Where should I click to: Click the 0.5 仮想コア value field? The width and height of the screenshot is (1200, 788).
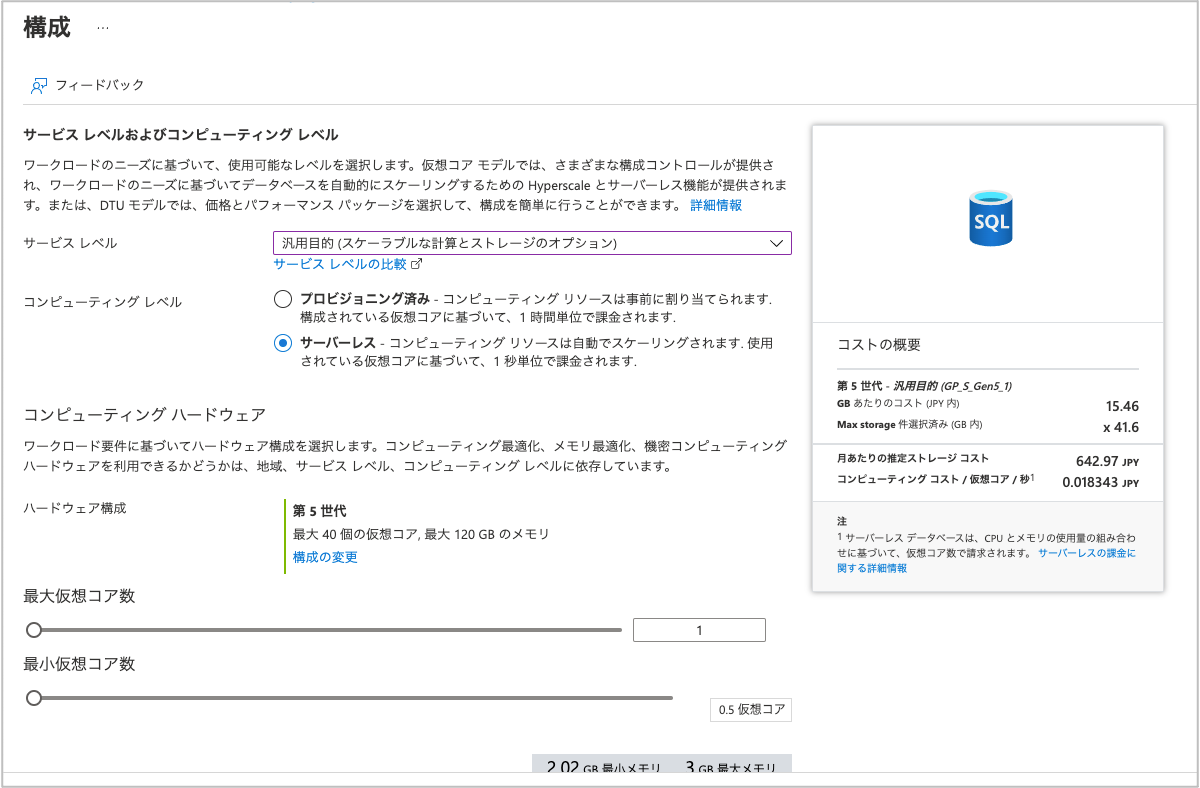point(750,709)
